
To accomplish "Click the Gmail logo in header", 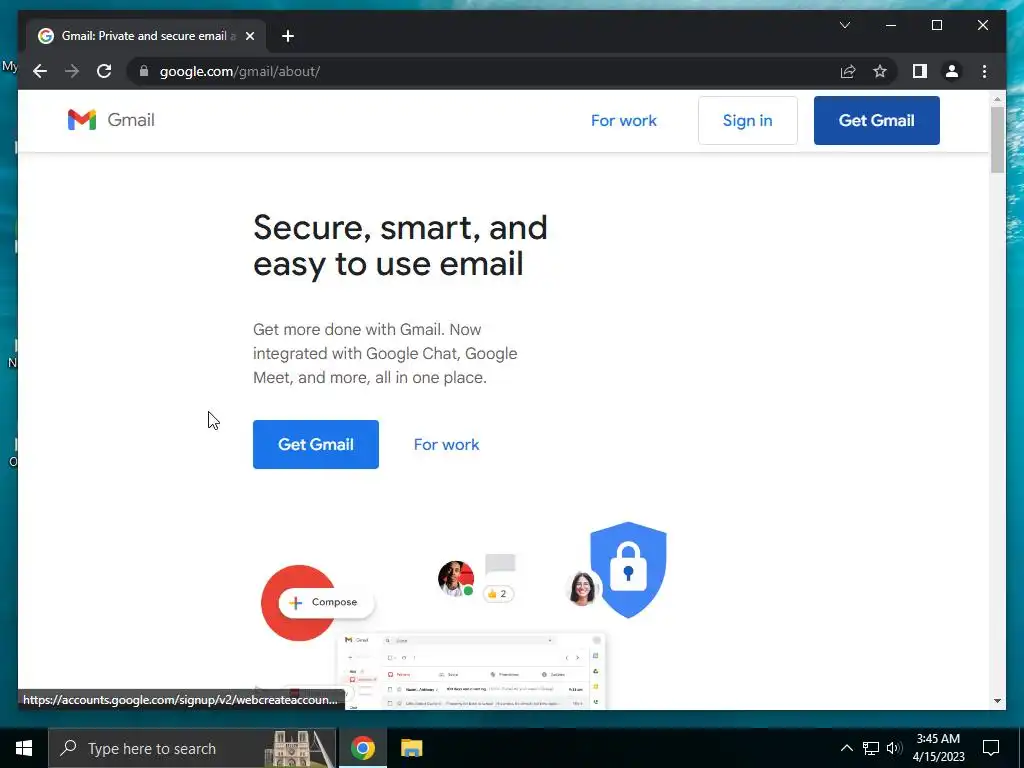I will (x=111, y=120).
